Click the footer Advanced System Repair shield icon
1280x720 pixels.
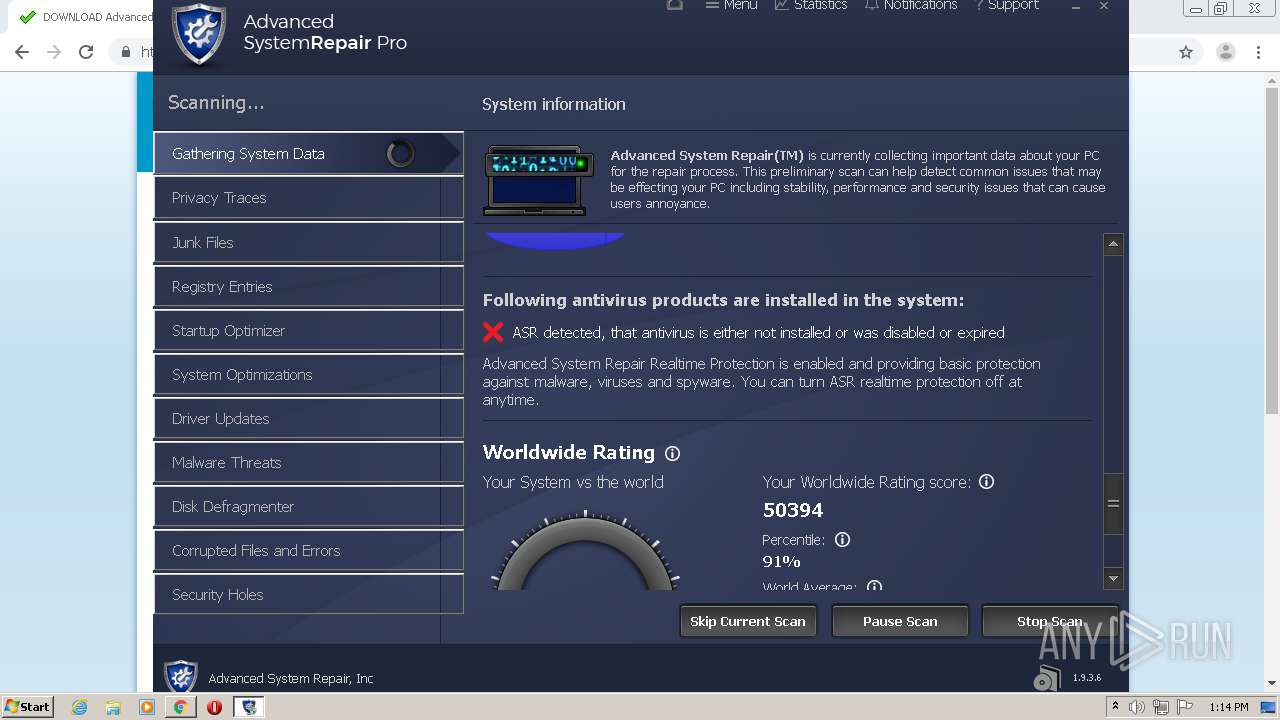(181, 677)
